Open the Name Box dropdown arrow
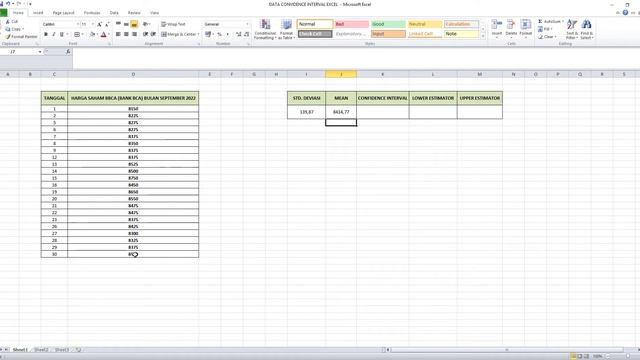 point(40,52)
